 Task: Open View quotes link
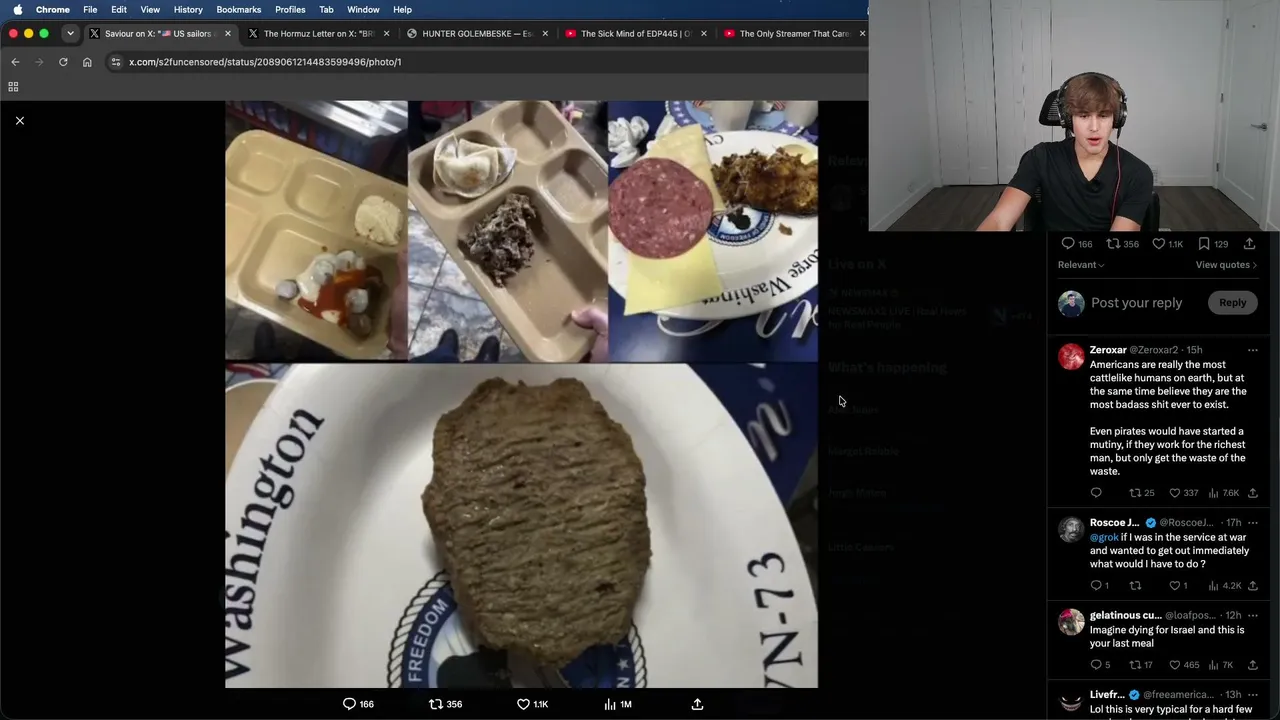[x=1226, y=265]
